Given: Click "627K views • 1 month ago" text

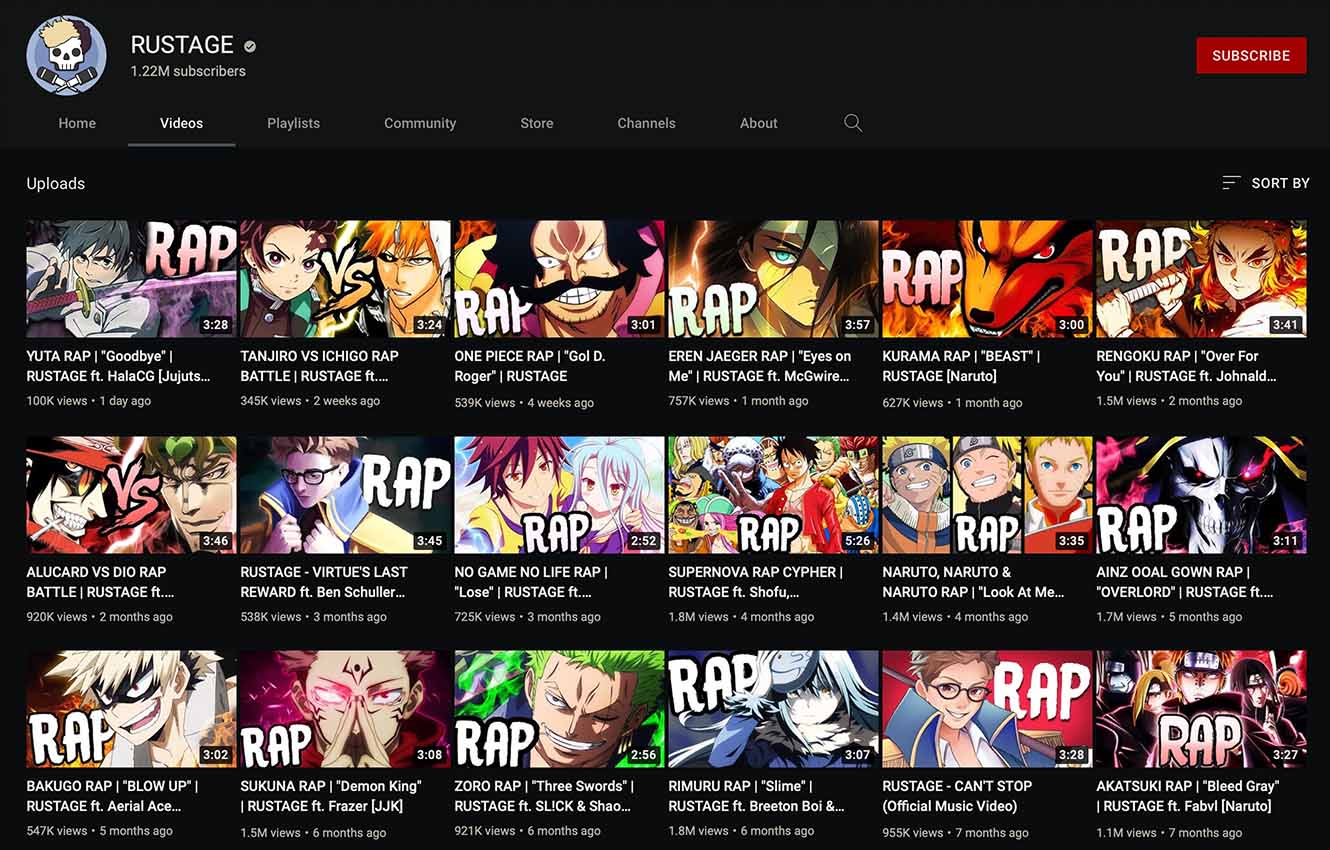Looking at the screenshot, I should click(952, 403).
